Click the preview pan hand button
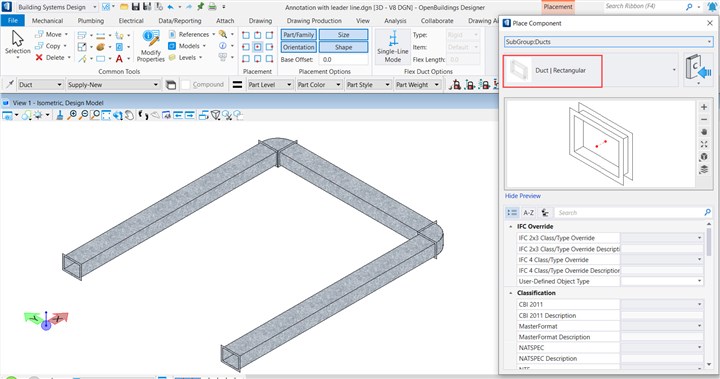 coord(703,132)
